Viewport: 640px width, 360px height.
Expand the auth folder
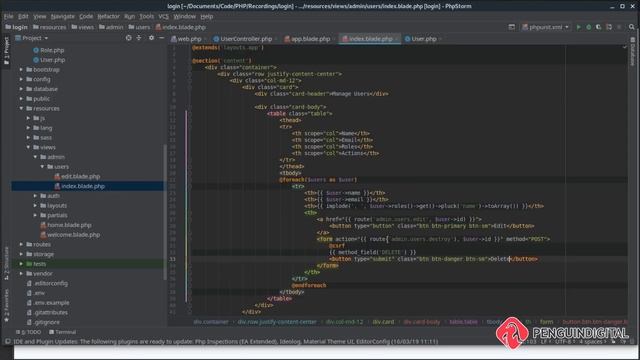(x=35, y=196)
